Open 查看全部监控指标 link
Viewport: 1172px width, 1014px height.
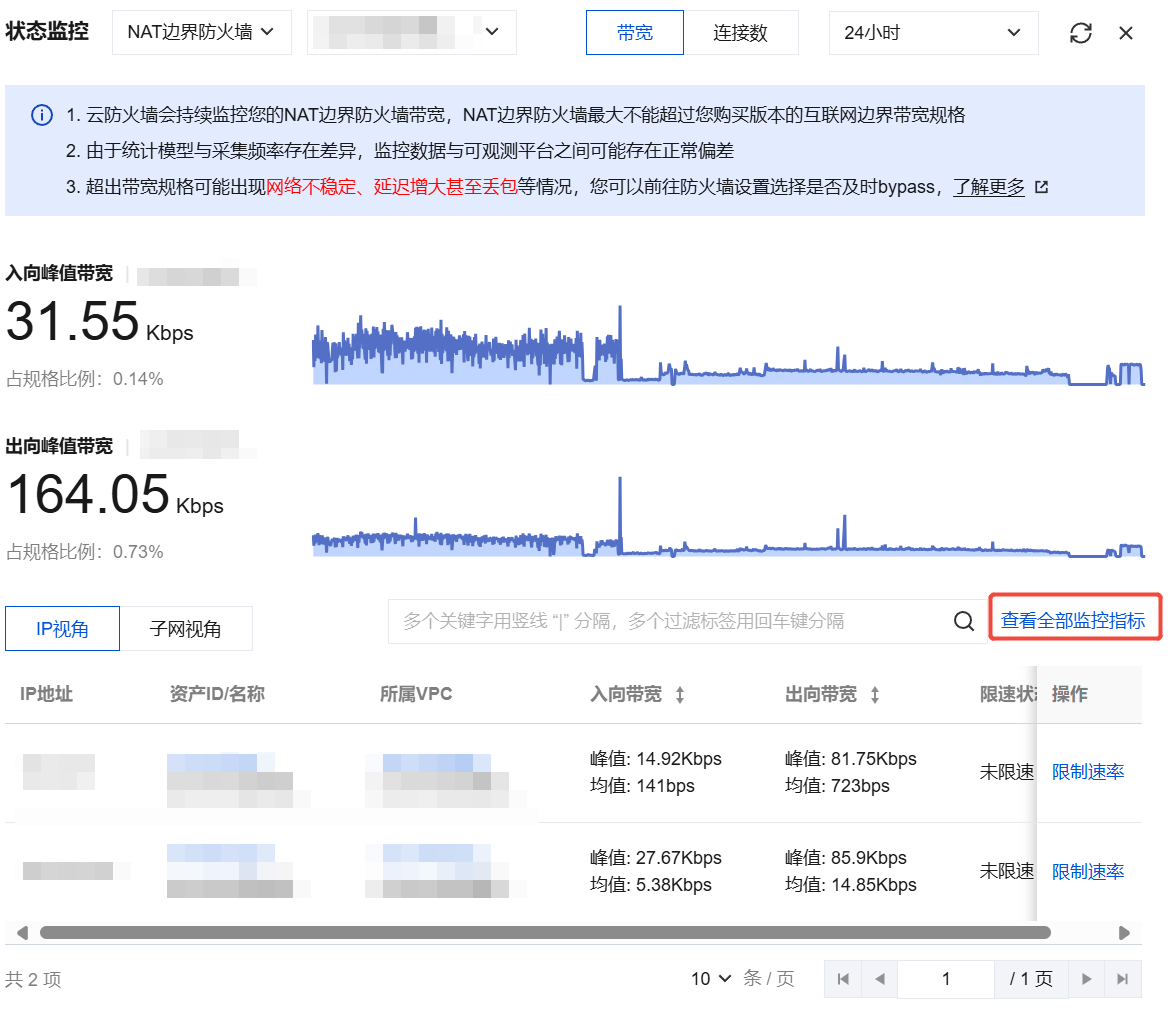pos(1073,621)
